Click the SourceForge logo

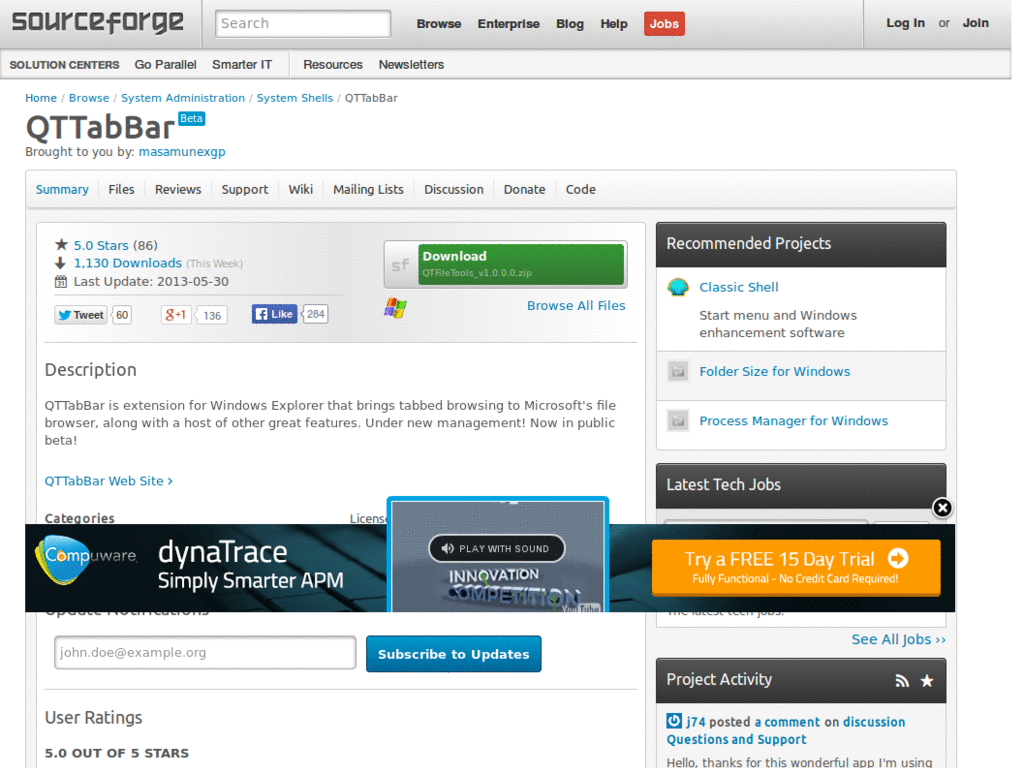97,22
